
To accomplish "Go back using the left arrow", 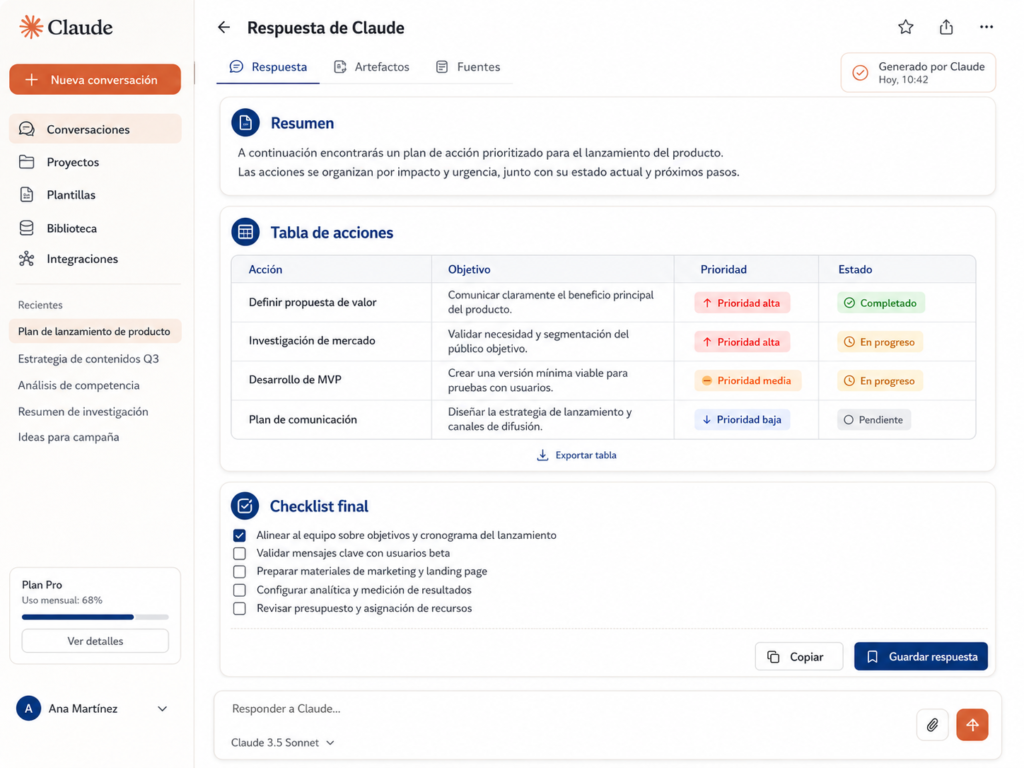I will click(224, 27).
